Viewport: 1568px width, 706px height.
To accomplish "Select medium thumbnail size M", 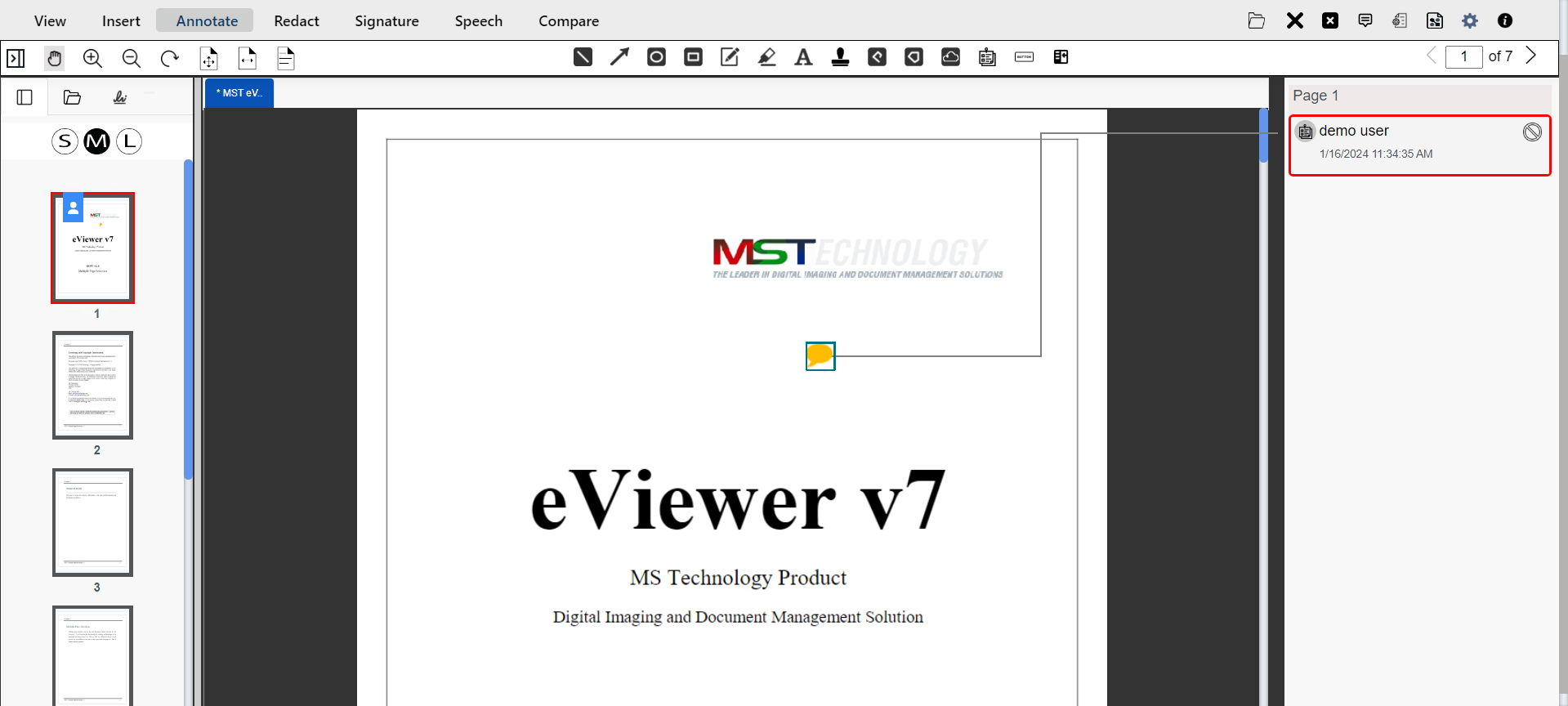I will pyautogui.click(x=97, y=141).
